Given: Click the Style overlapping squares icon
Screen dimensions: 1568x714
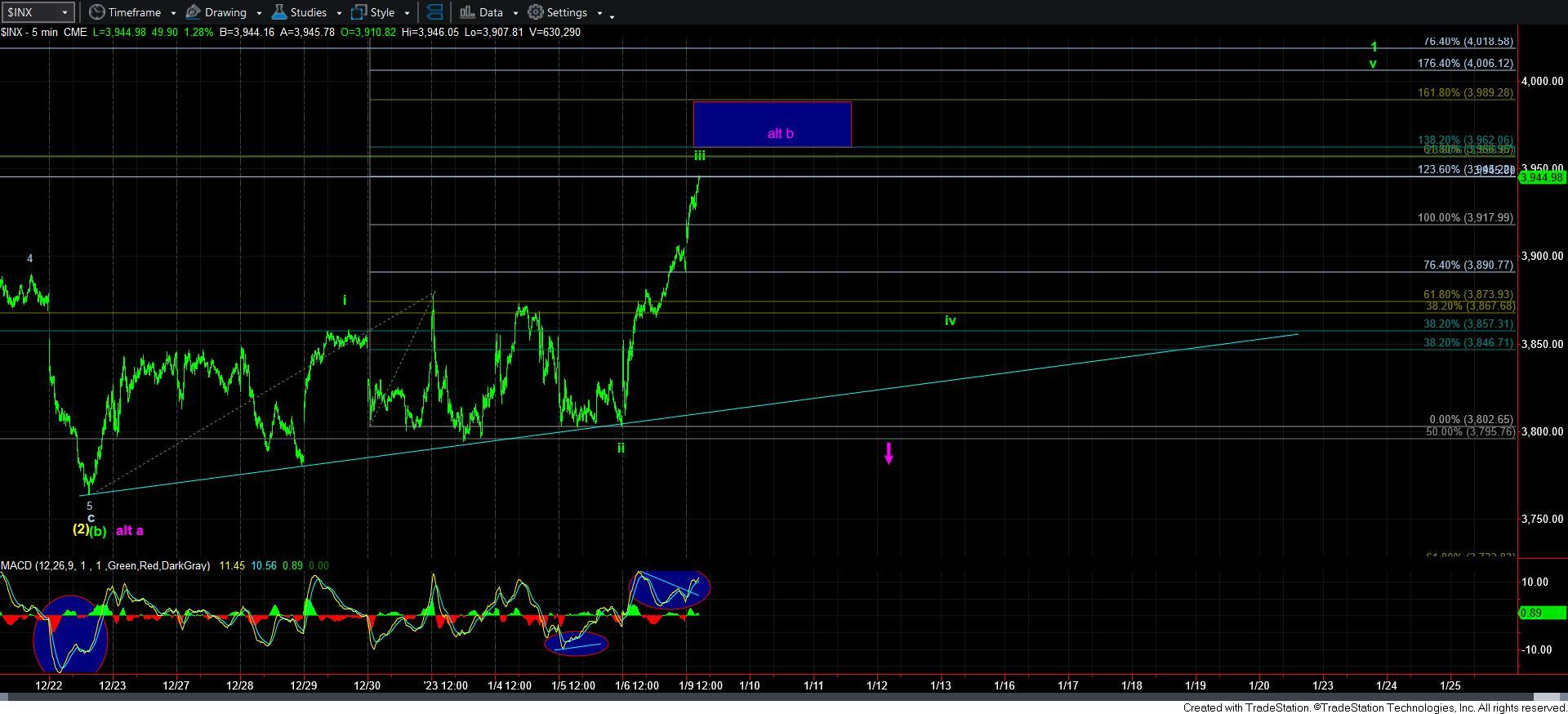Looking at the screenshot, I should pos(359,12).
